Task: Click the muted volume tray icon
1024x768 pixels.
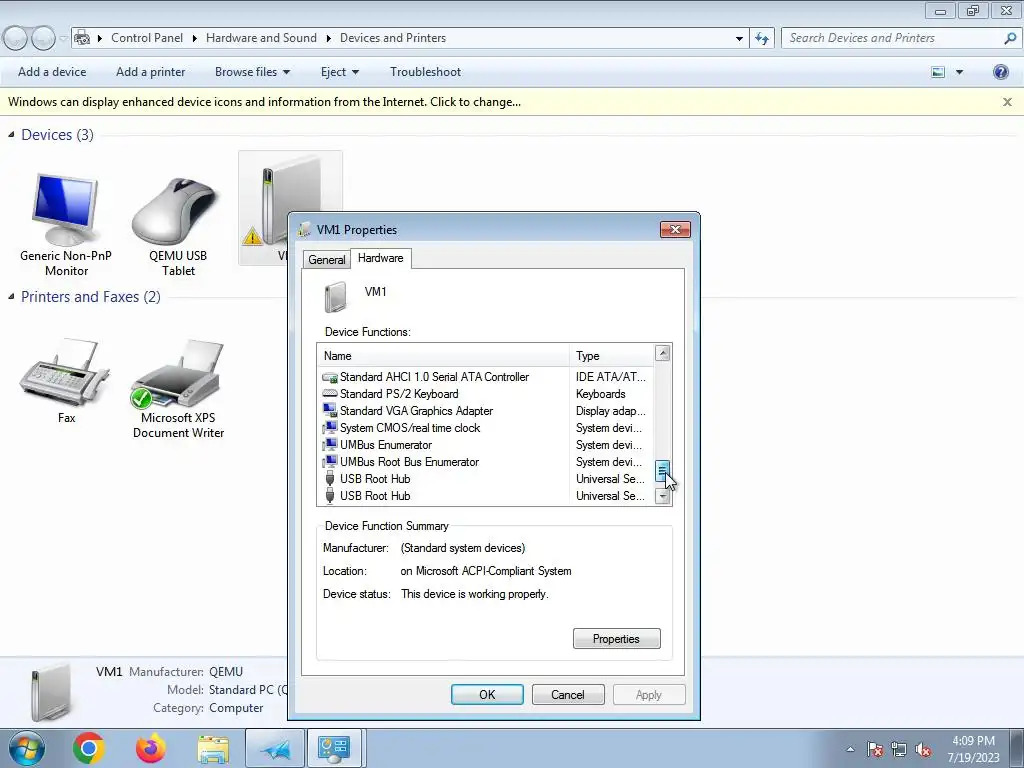Action: pos(923,749)
